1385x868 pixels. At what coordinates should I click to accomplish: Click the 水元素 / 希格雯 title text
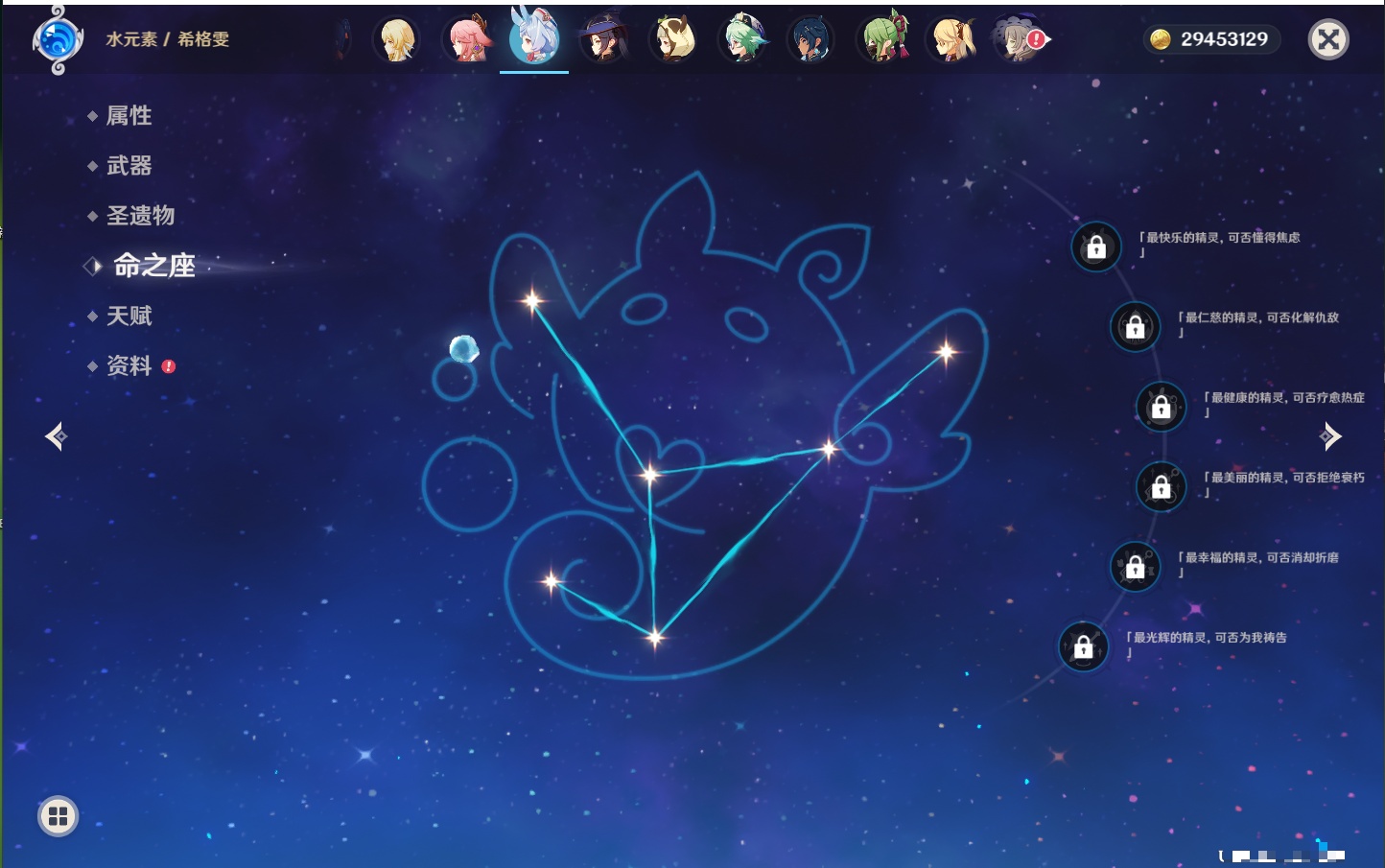(168, 39)
